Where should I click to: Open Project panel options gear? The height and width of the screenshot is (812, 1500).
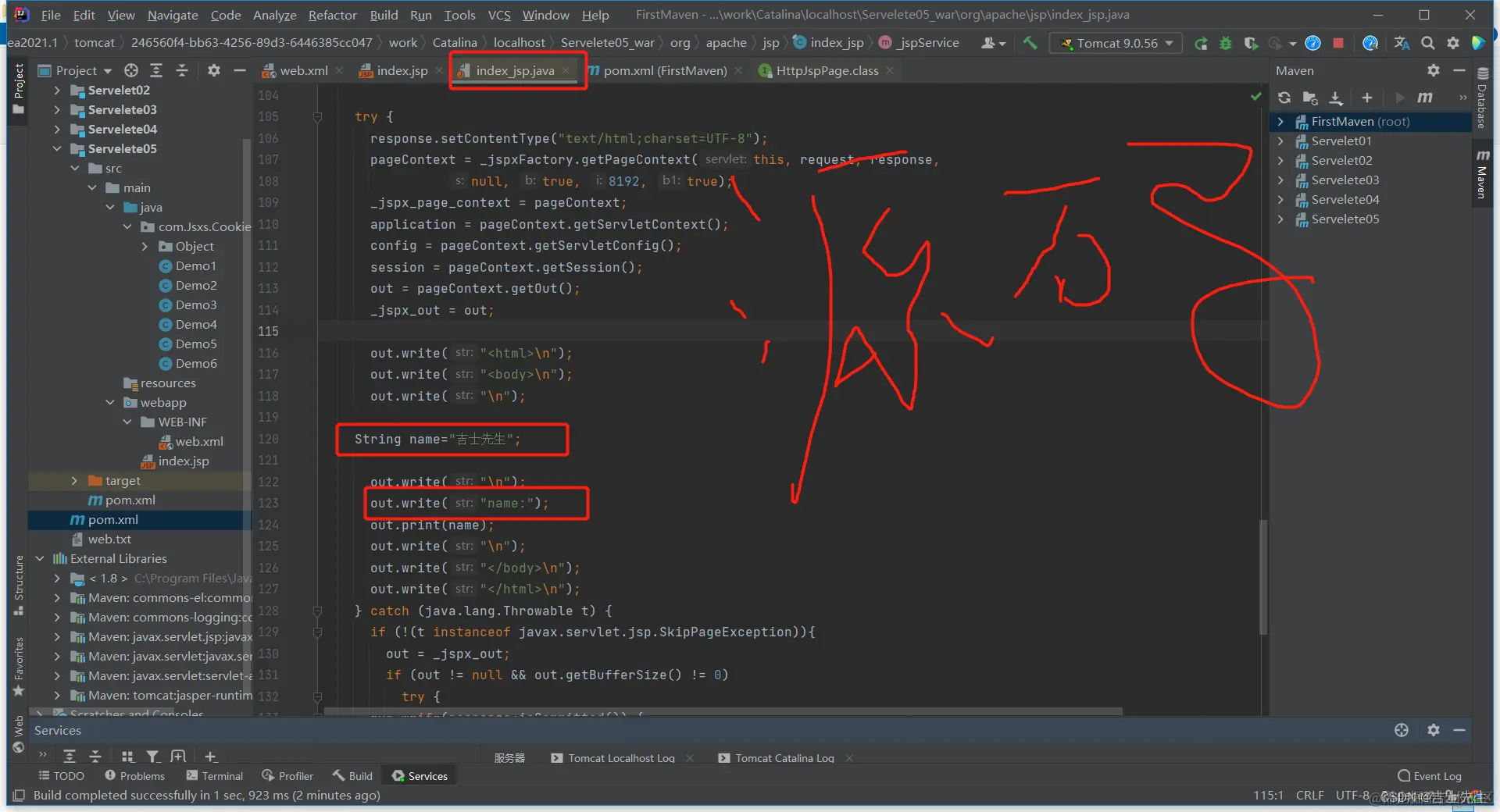tap(214, 70)
